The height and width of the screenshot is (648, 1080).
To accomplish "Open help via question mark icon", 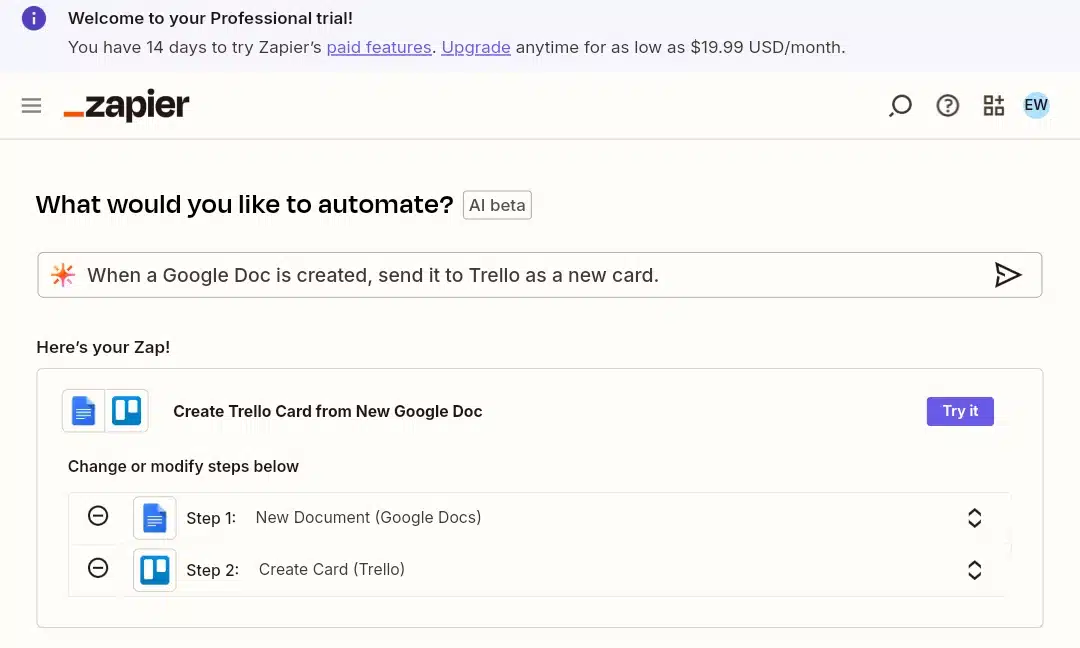I will tap(948, 105).
